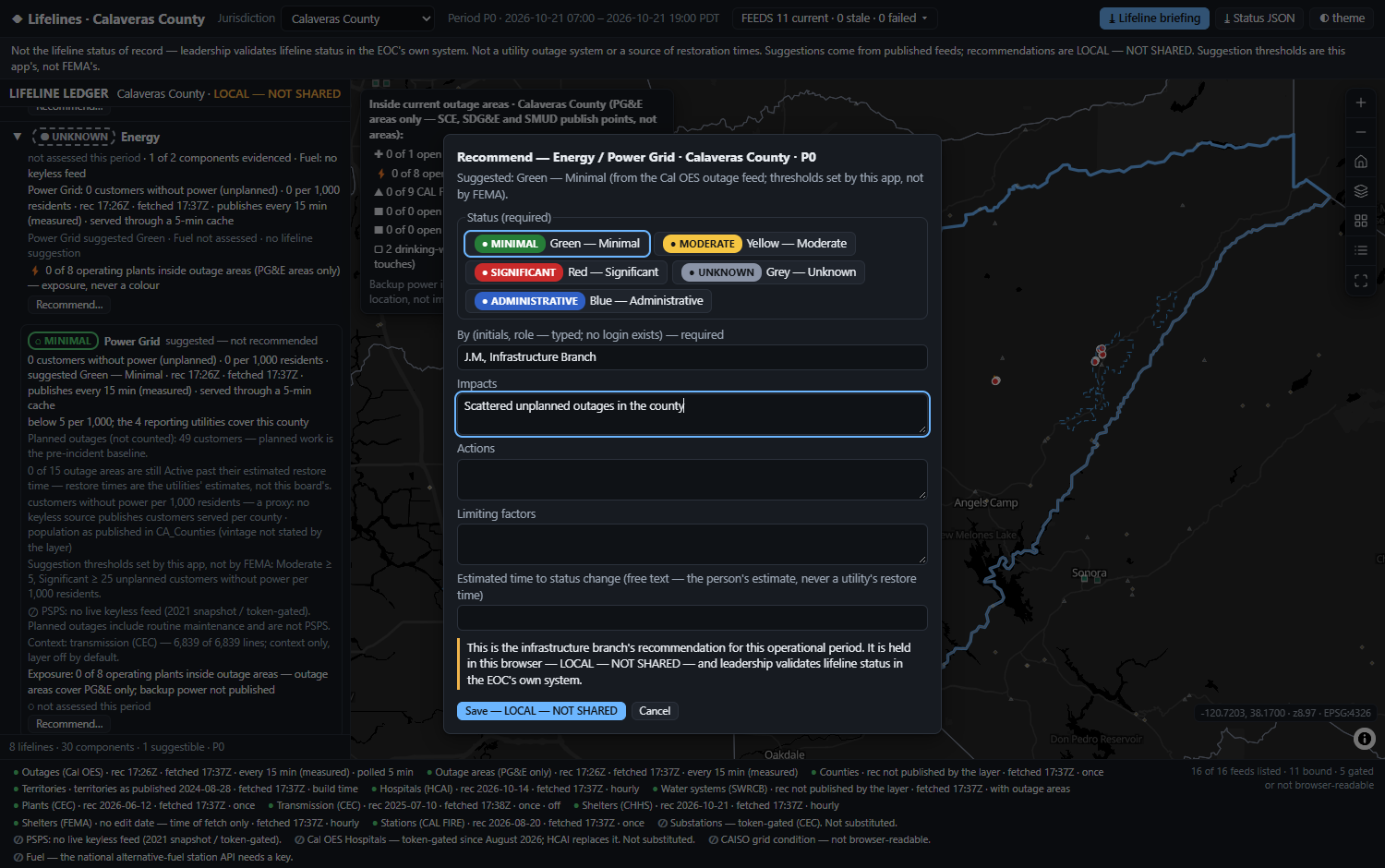Click the Shelters (CHHS) feed entry
Viewport: 1385px width, 868px height.
pos(705,805)
